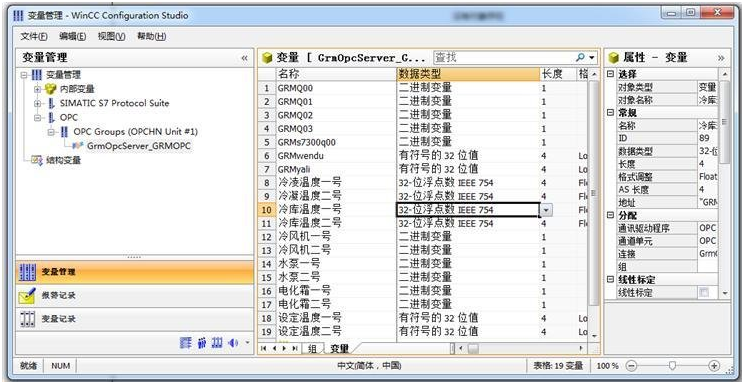This screenshot has width=744, height=384.
Task: Select the 内部变量 folder icon in tree
Action: [x=50, y=89]
